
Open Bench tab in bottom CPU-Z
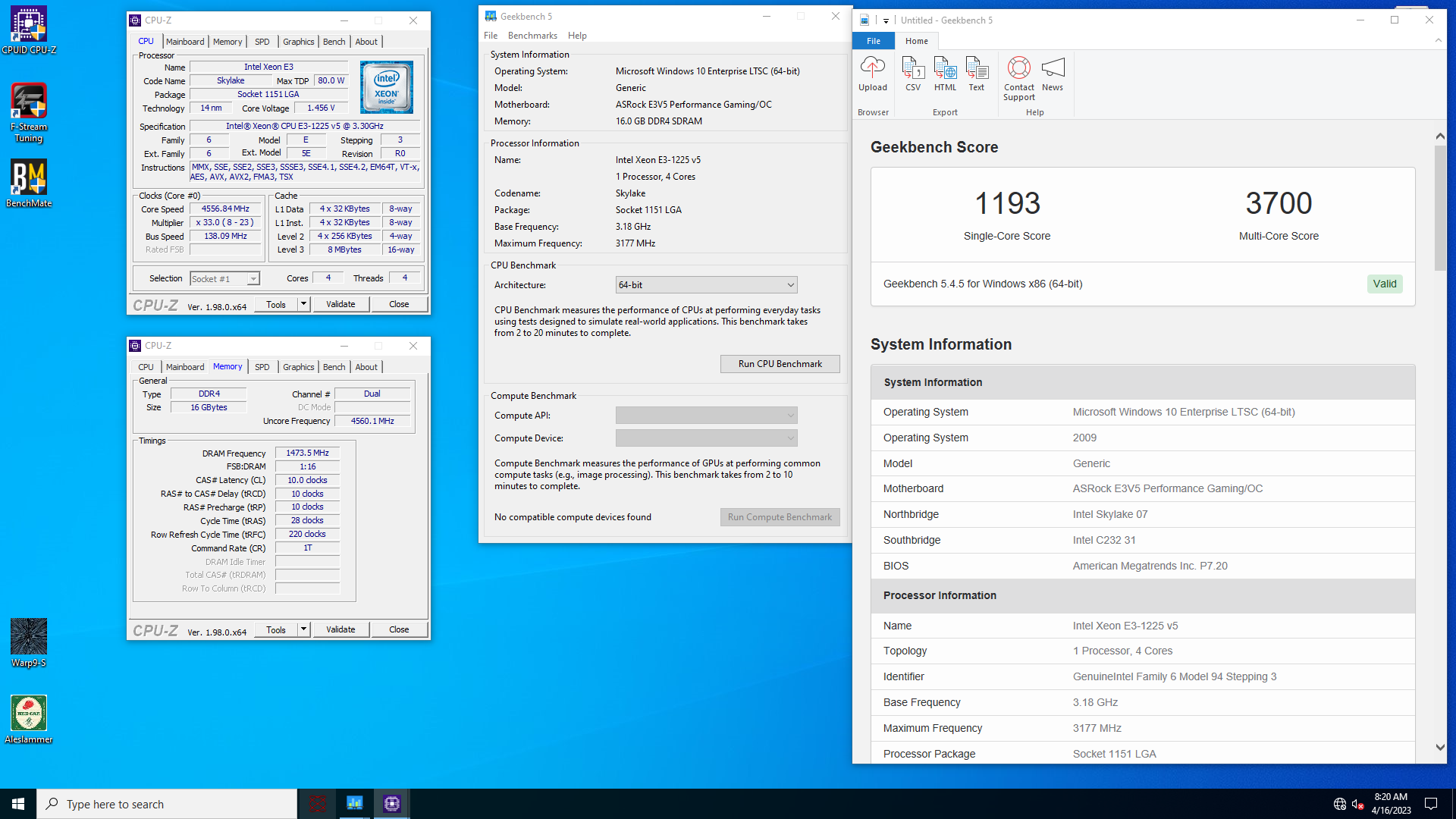334,367
